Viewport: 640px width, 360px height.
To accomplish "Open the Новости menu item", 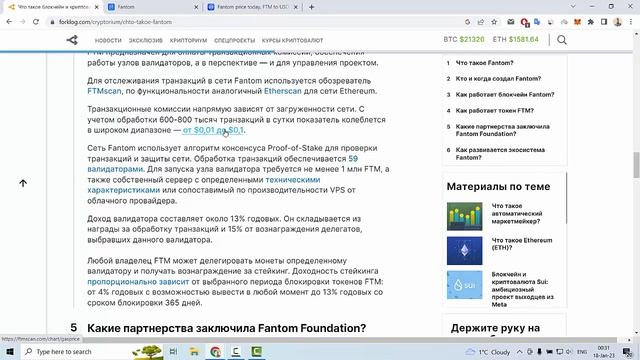I will coord(108,40).
